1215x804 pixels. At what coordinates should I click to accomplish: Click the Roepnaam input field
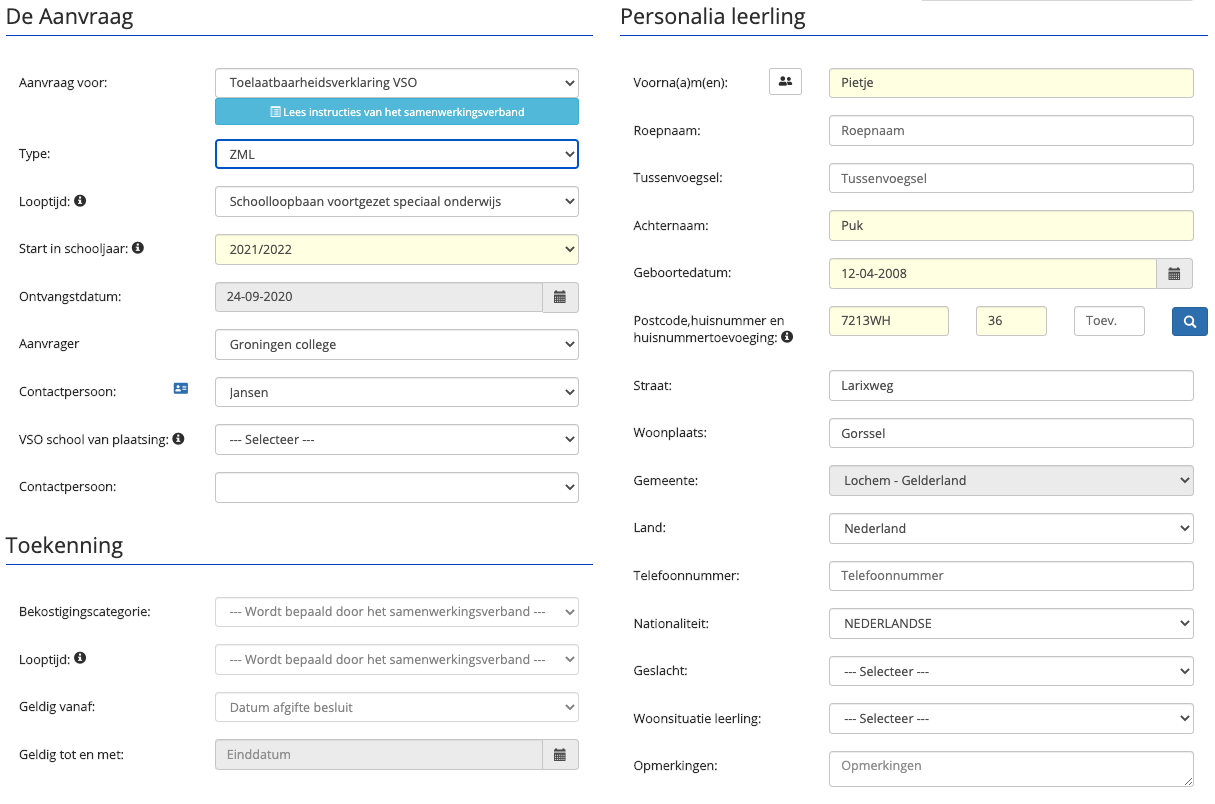[x=1010, y=130]
